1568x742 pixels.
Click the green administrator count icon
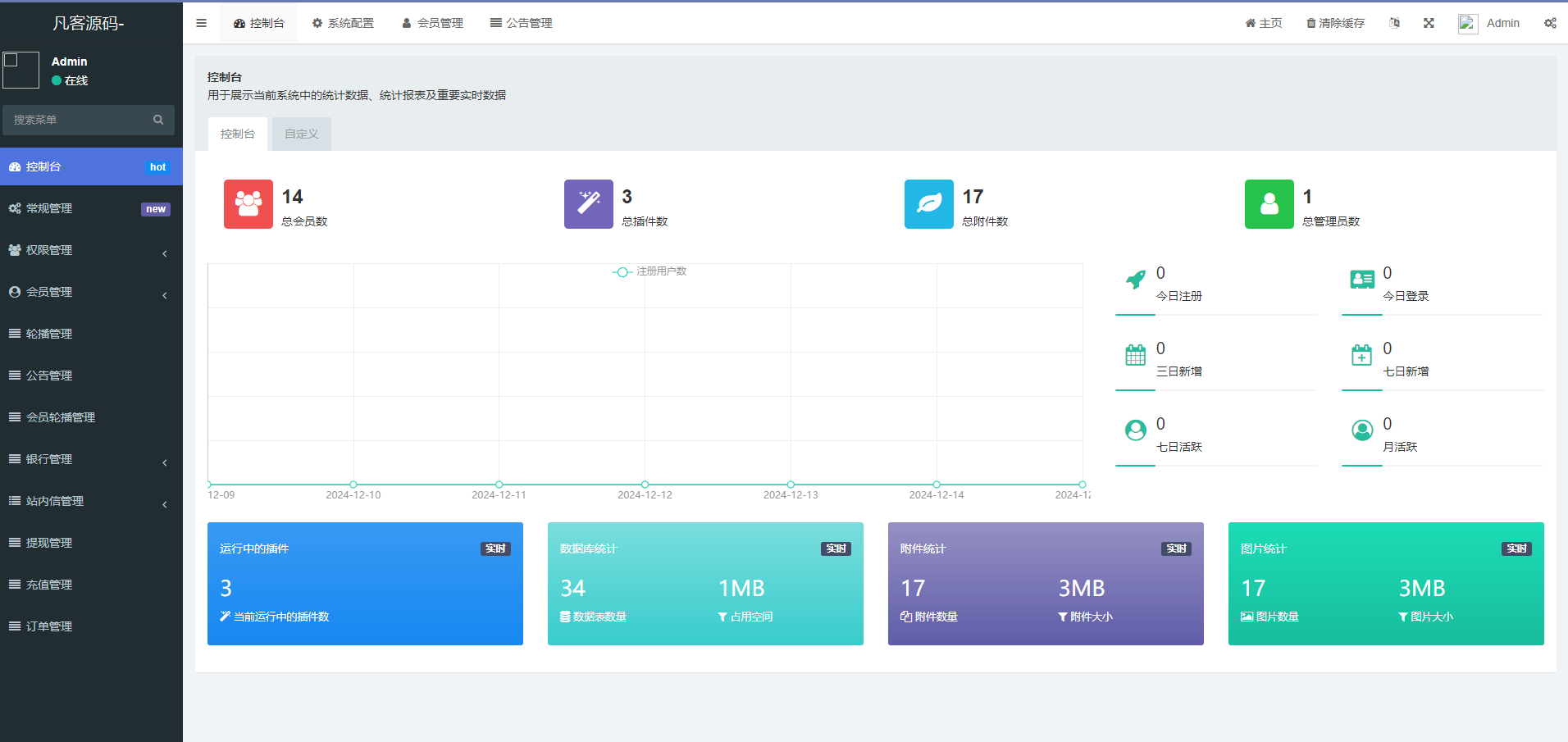coord(1269,203)
